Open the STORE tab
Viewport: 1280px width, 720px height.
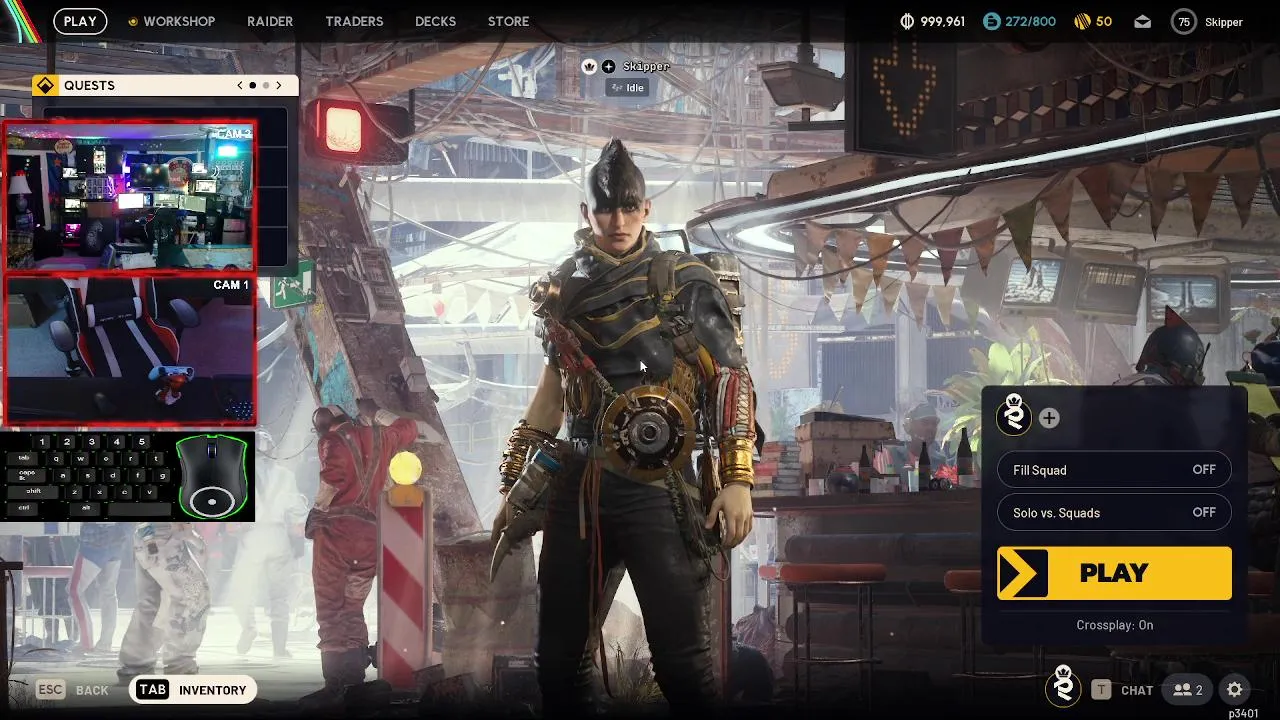[508, 21]
